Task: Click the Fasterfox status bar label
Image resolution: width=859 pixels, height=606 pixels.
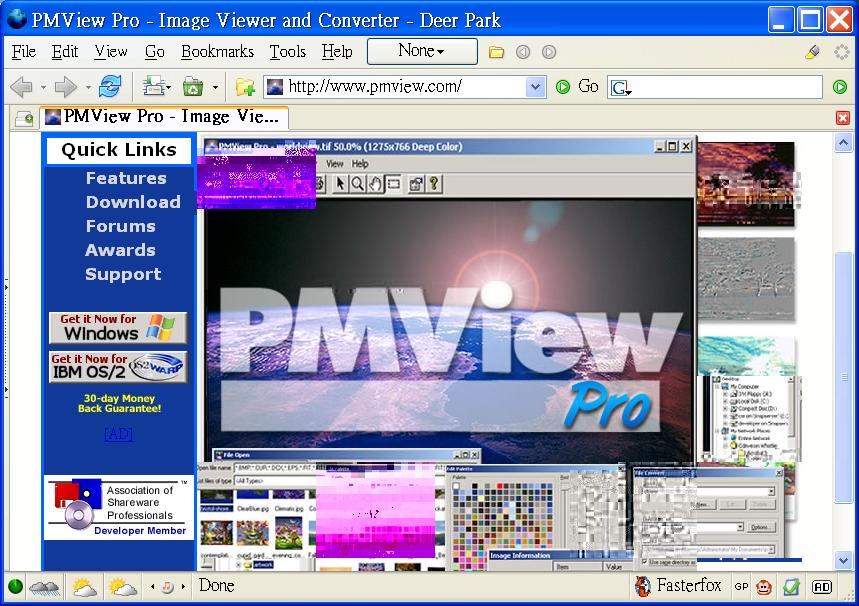Action: (689, 586)
